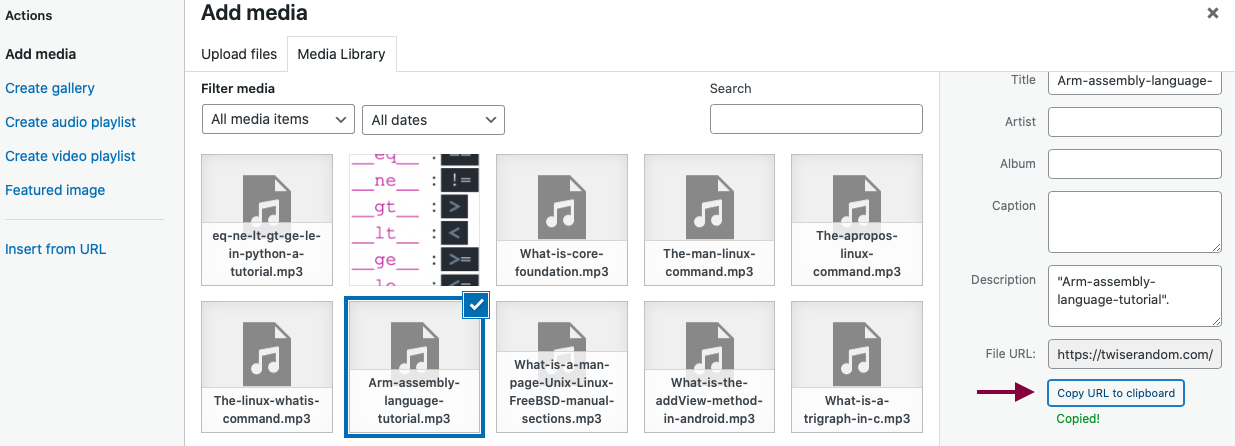The image size is (1235, 446).
Task: Click into the Artist field
Action: click(1135, 122)
